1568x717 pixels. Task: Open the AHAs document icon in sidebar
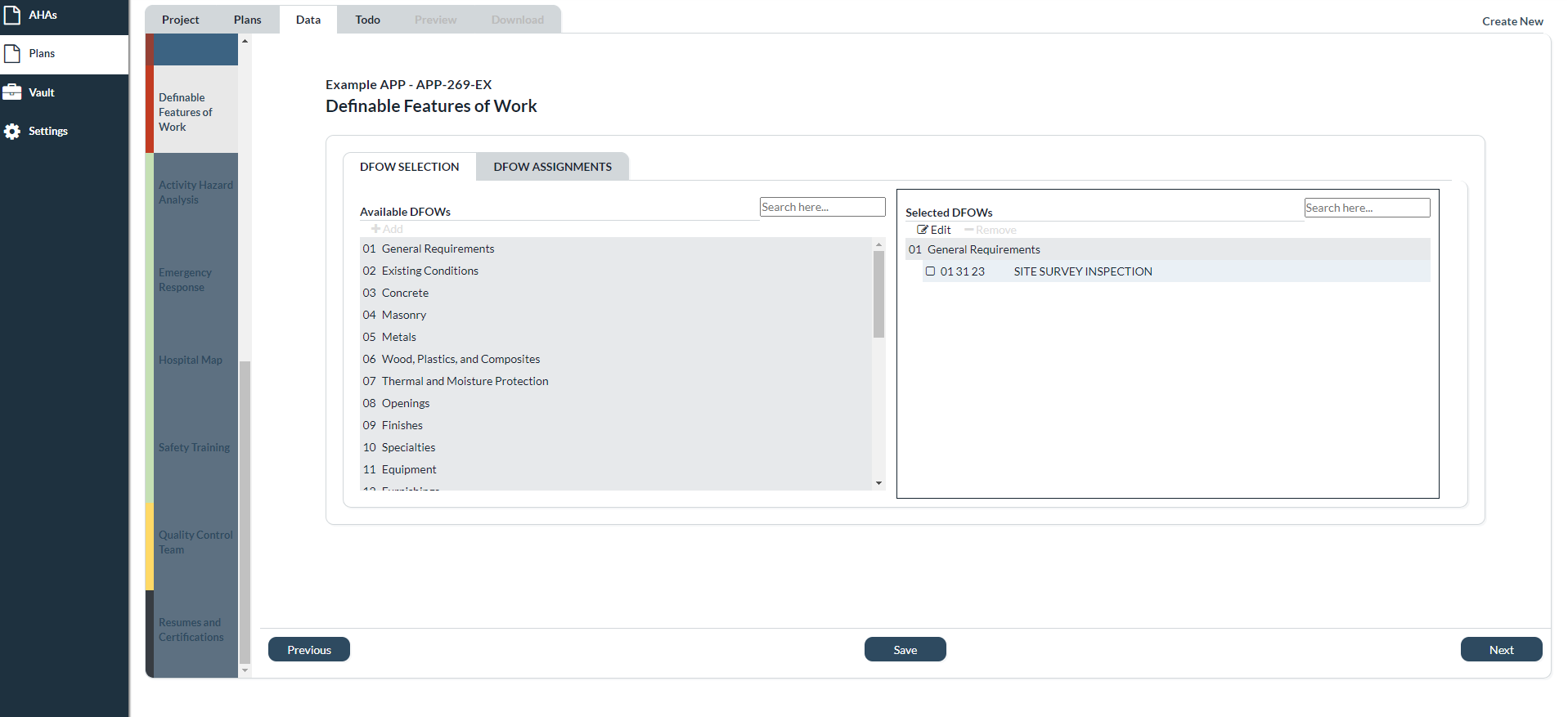[12, 15]
